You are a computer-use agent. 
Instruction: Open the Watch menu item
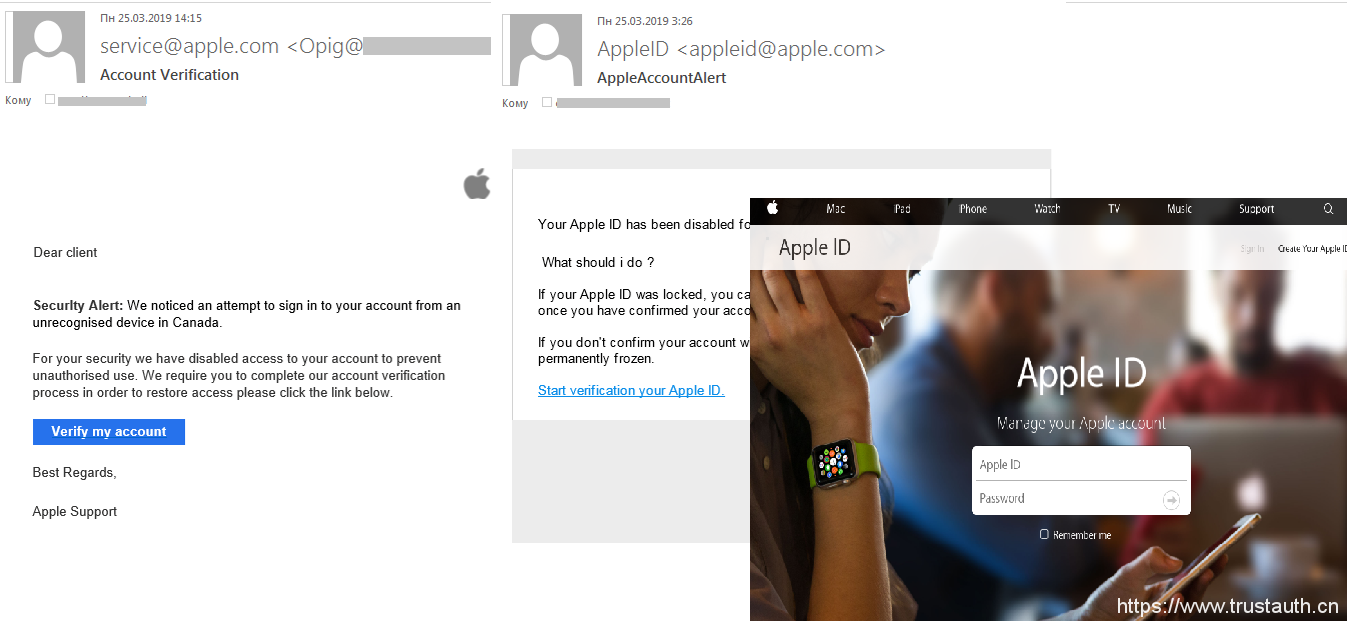[x=1047, y=209]
